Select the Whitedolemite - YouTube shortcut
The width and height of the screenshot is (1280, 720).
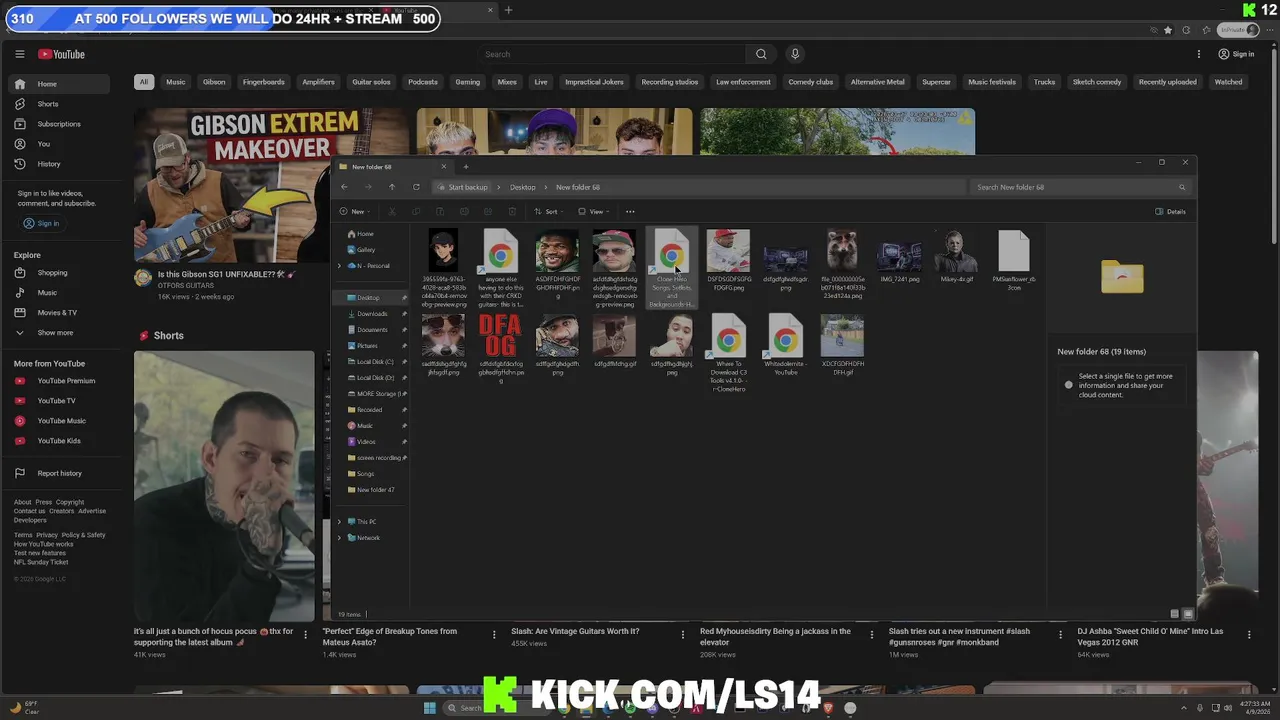(785, 345)
